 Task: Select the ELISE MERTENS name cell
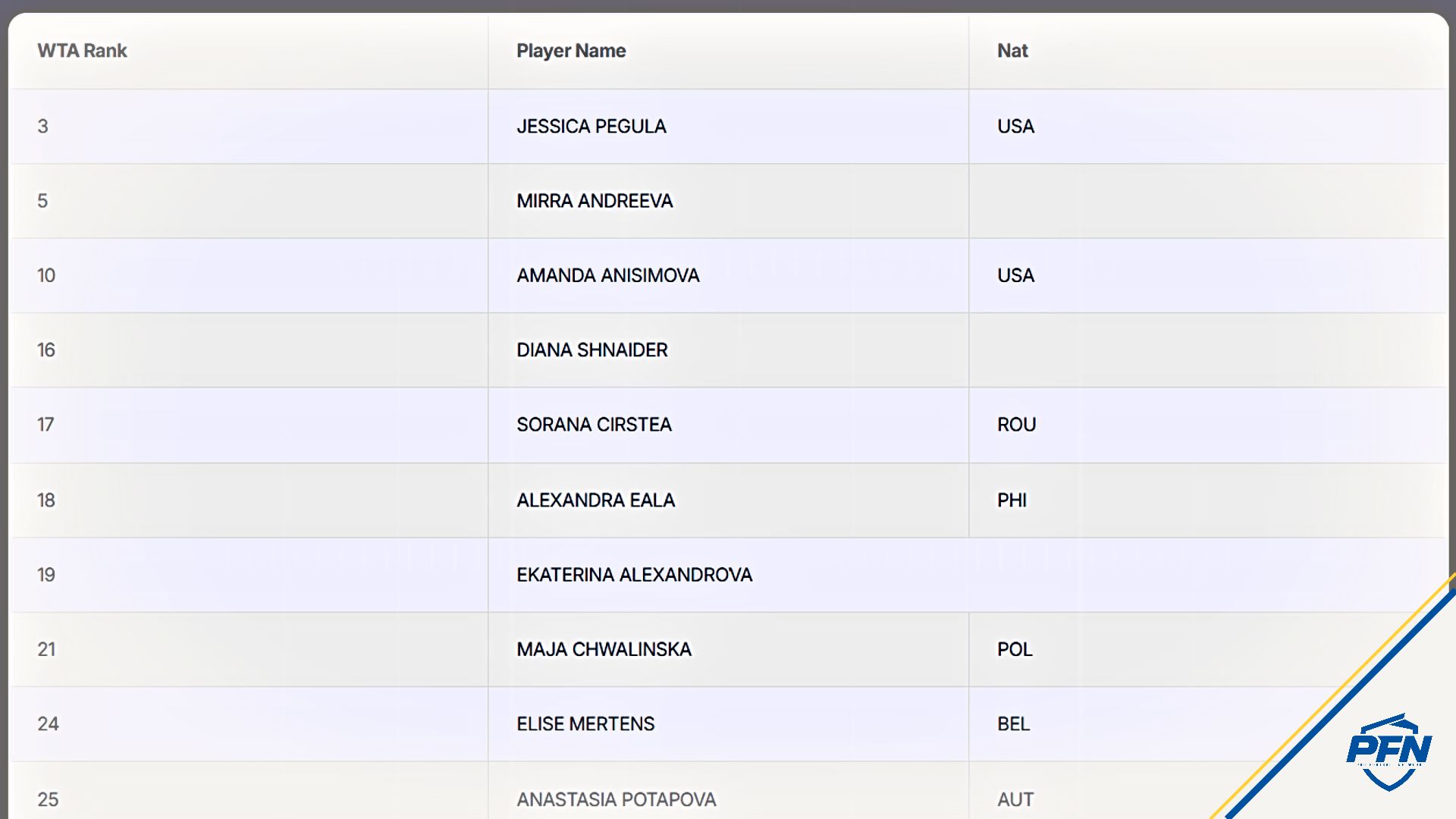[x=585, y=724]
